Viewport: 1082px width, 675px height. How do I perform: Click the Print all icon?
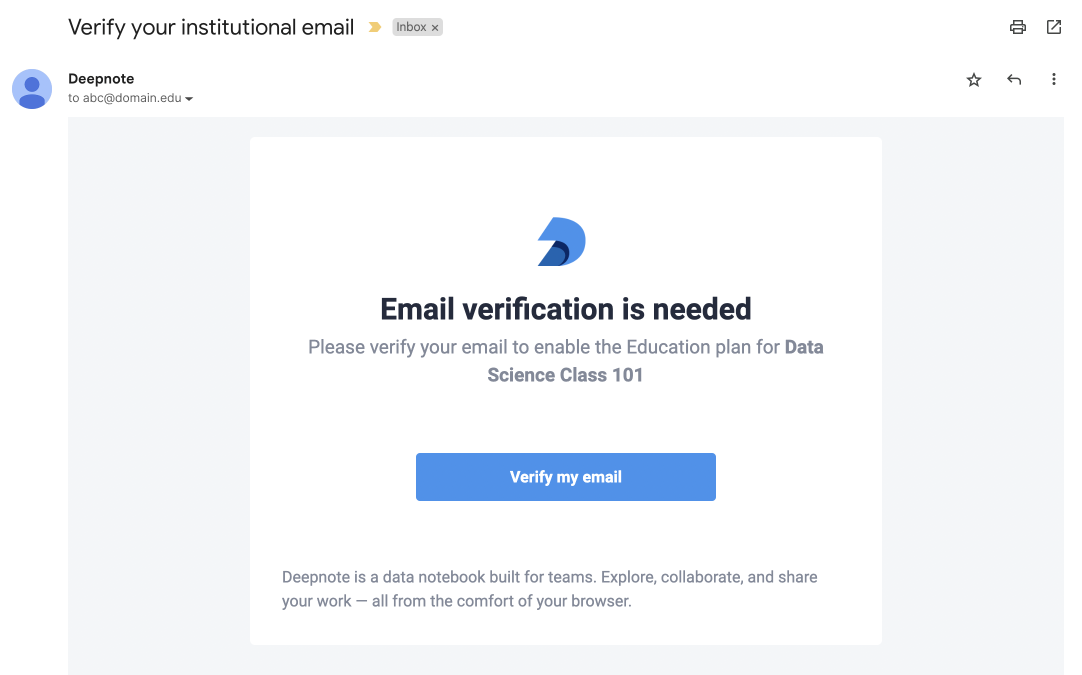(x=1017, y=27)
